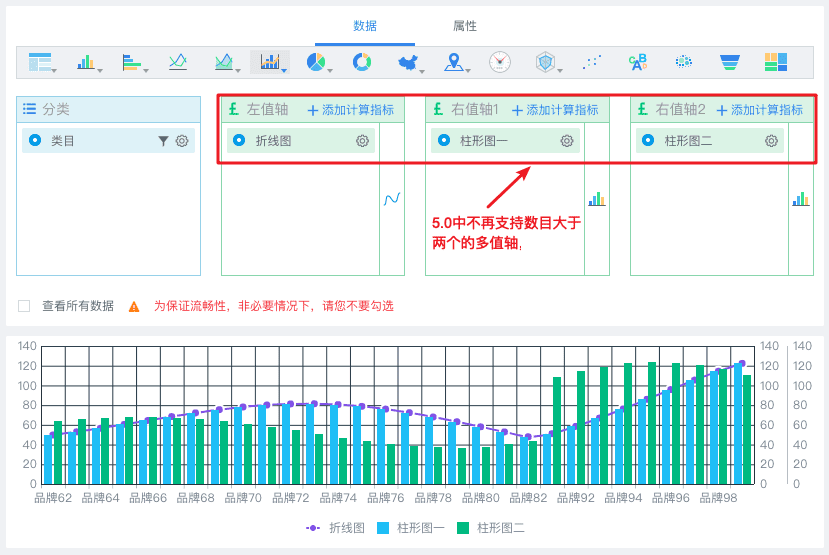Click the 左值轴 title text
Image resolution: width=829 pixels, height=555 pixels.
(268, 109)
